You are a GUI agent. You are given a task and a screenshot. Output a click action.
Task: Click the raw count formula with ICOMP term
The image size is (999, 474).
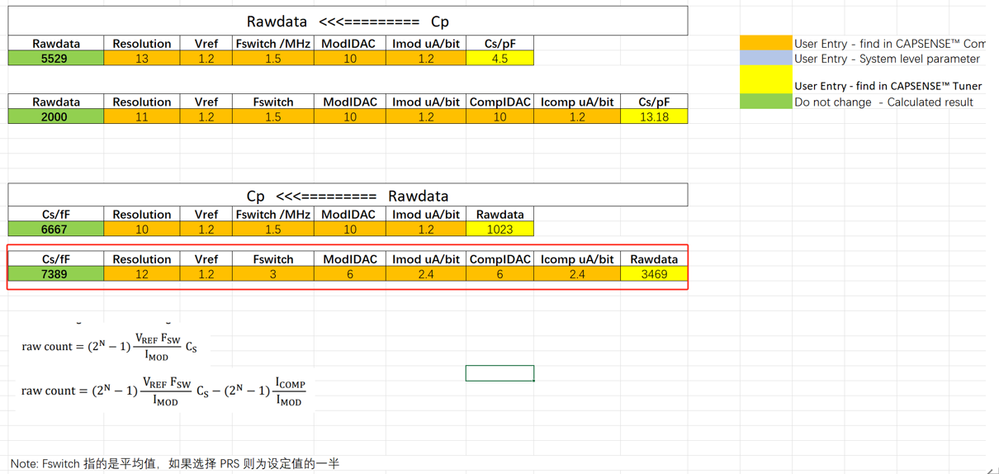pyautogui.click(x=164, y=391)
